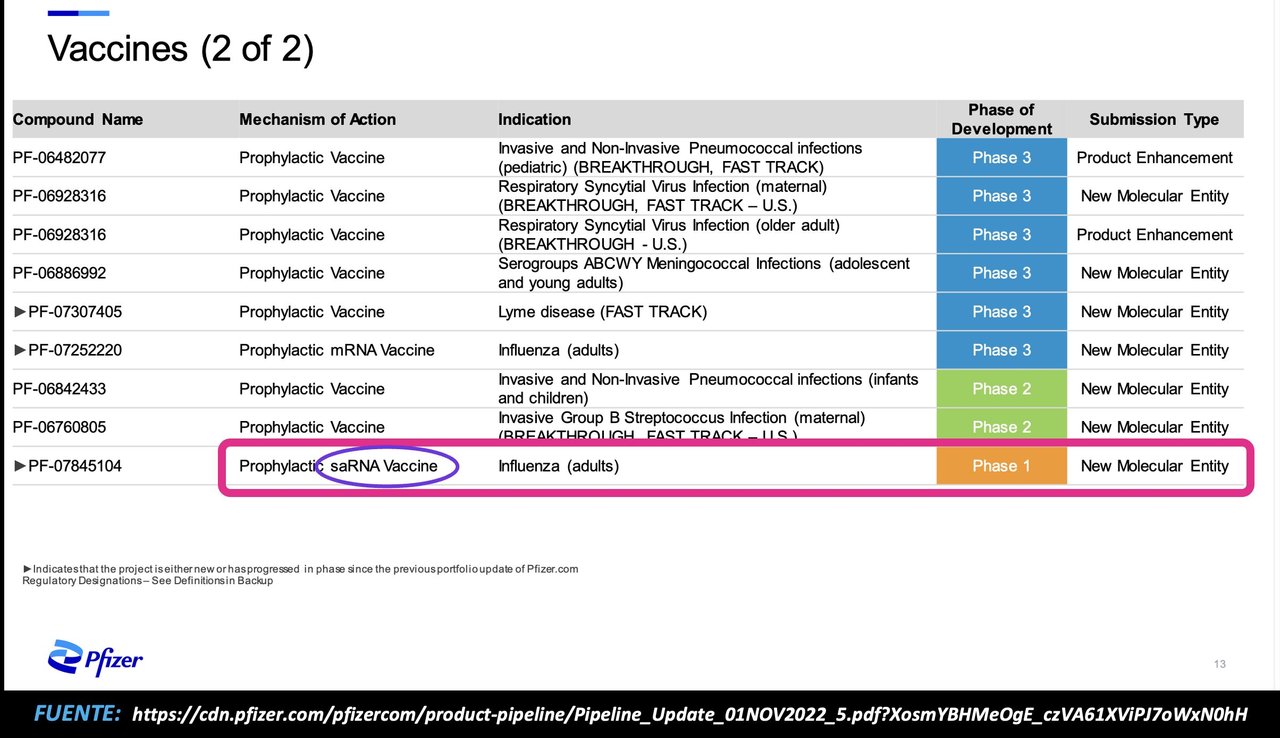Click 'New Molecular Entity' in the PF-07845104 row
1280x738 pixels.
(1154, 466)
